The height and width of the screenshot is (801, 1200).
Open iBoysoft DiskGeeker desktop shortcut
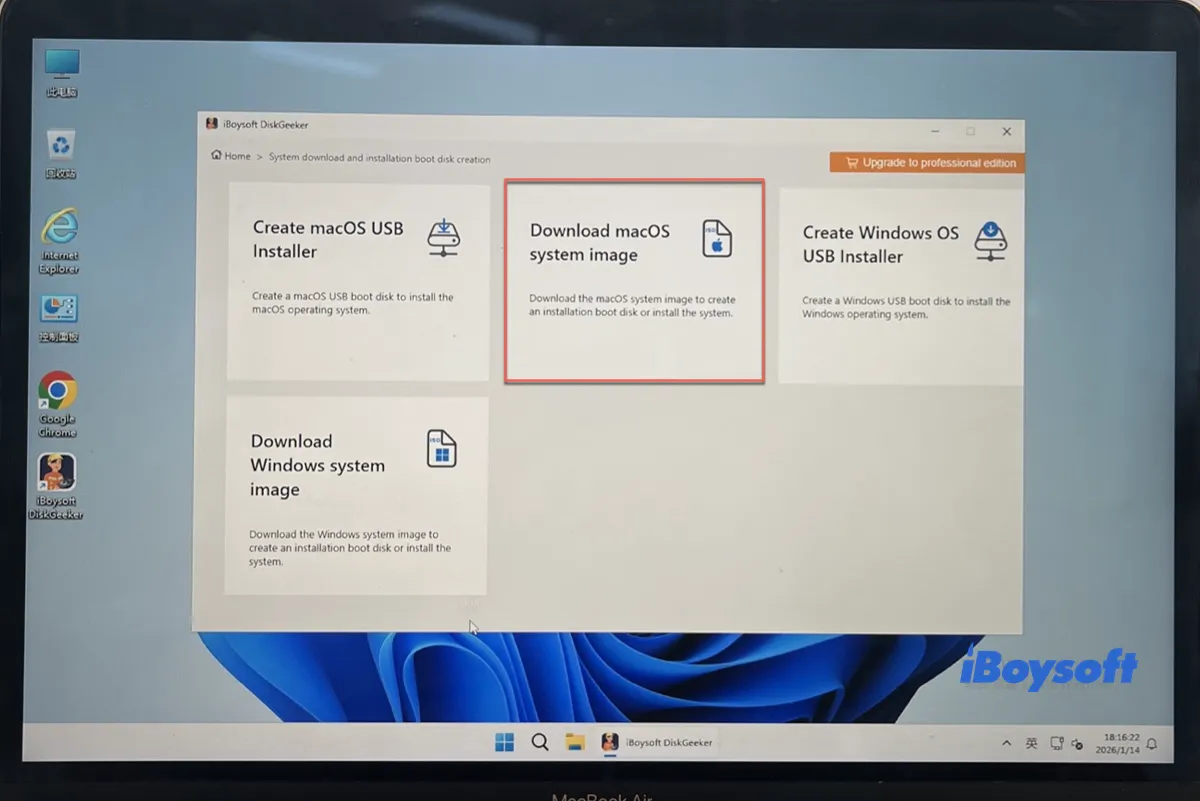[x=57, y=487]
